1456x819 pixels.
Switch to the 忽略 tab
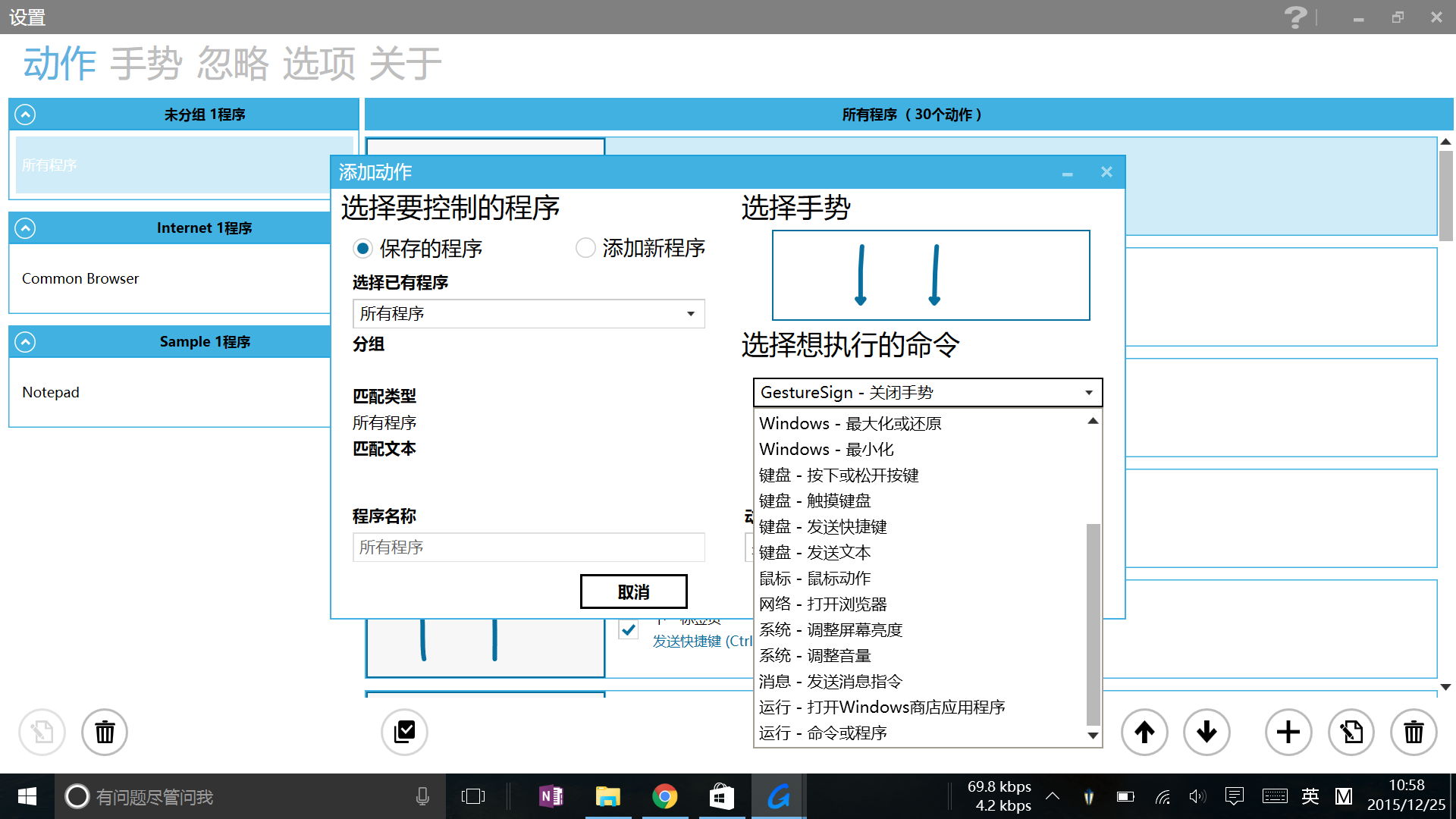tap(233, 63)
